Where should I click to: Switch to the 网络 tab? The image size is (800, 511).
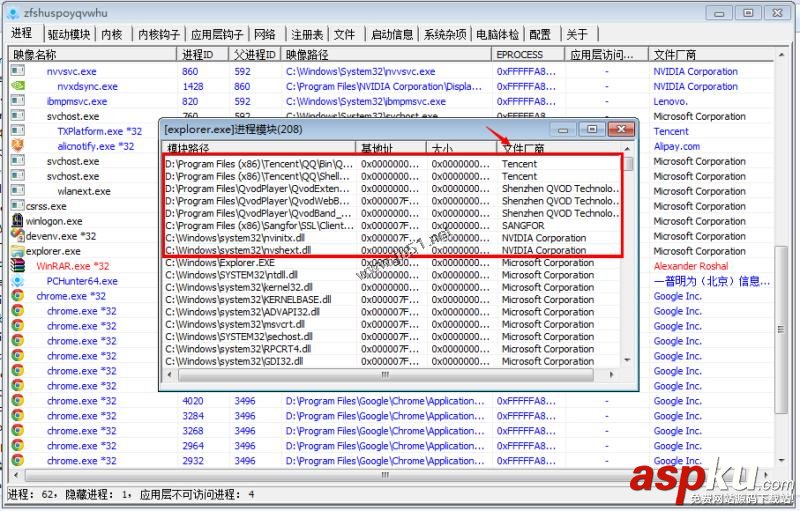coord(265,35)
